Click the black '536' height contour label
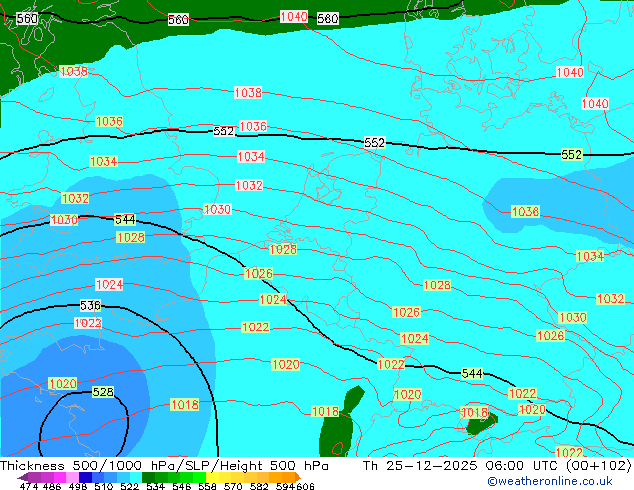634x490 pixels. [x=90, y=305]
